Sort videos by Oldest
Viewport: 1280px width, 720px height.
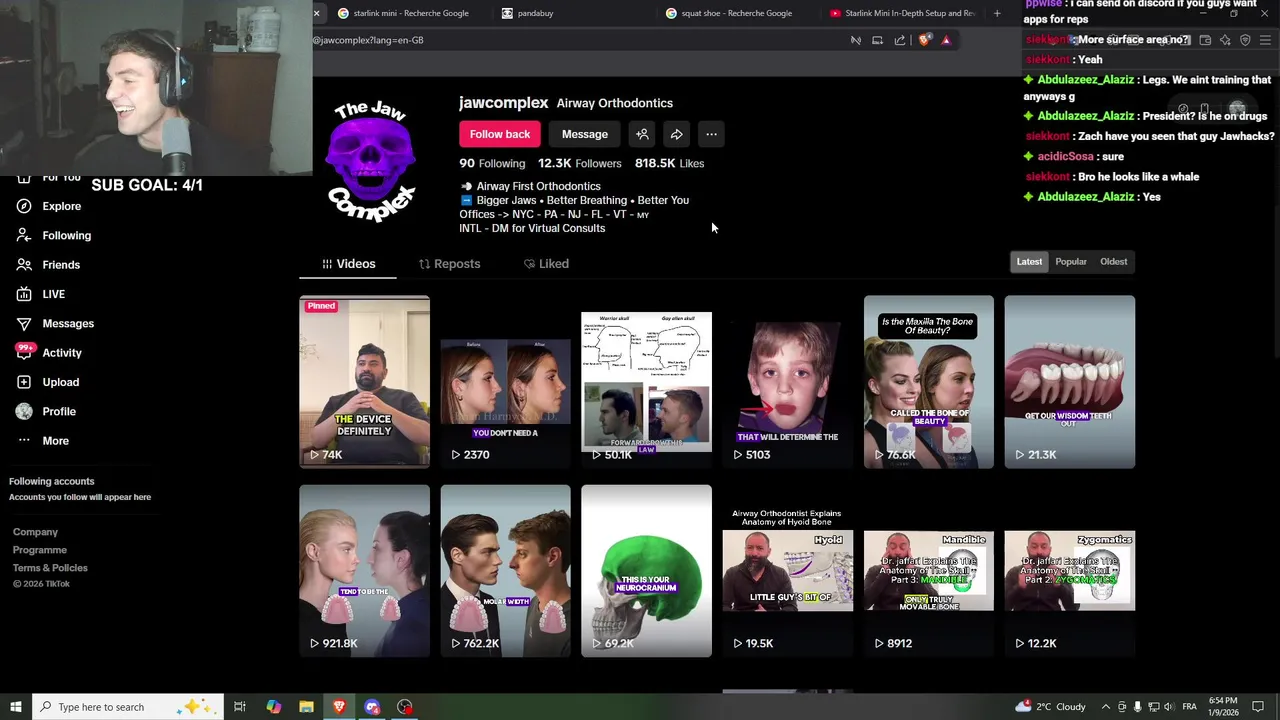[x=1114, y=262]
